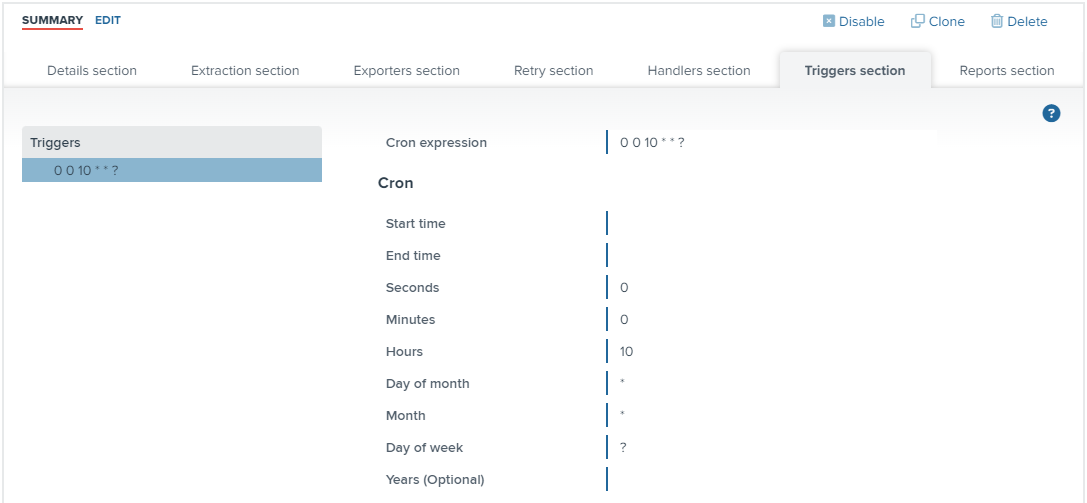Select the SUMMARY view

[x=53, y=20]
